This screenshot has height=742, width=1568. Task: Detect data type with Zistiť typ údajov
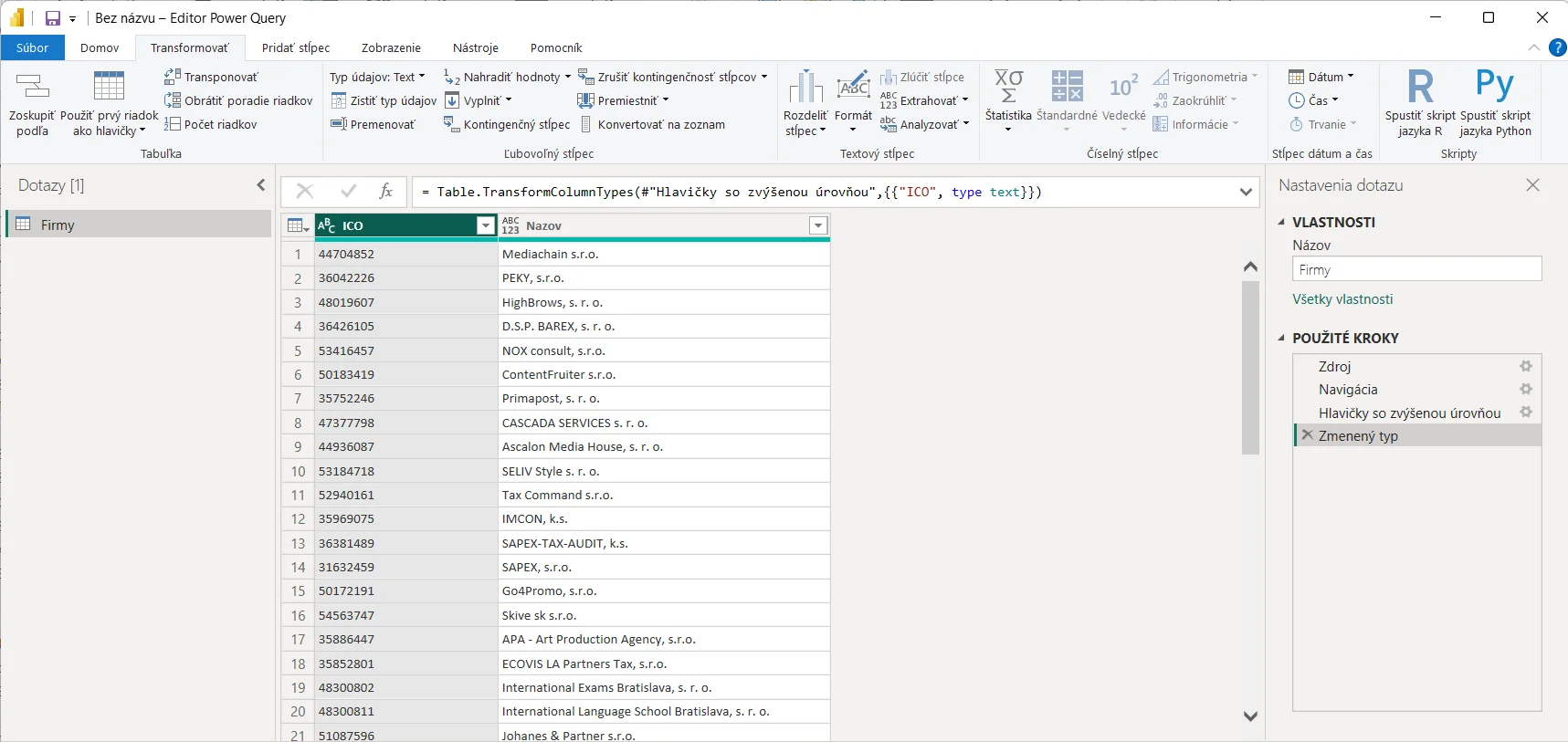384,100
